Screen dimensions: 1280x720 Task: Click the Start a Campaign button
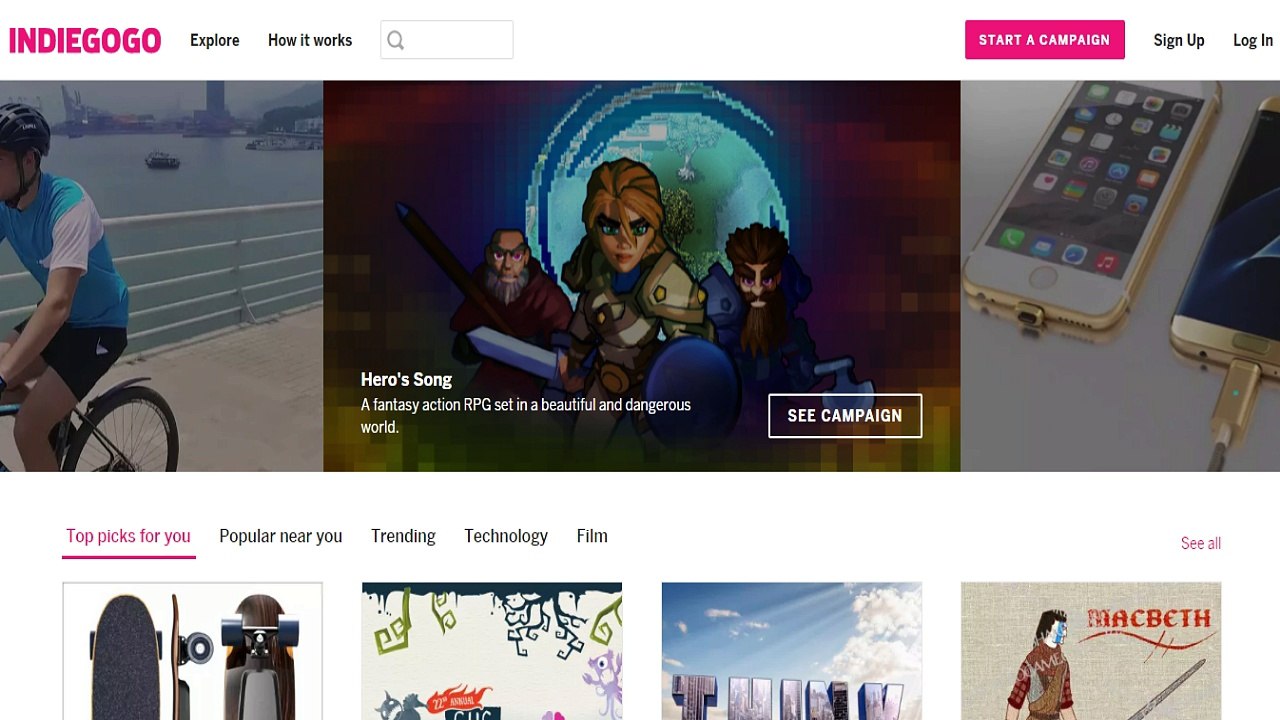click(x=1045, y=40)
